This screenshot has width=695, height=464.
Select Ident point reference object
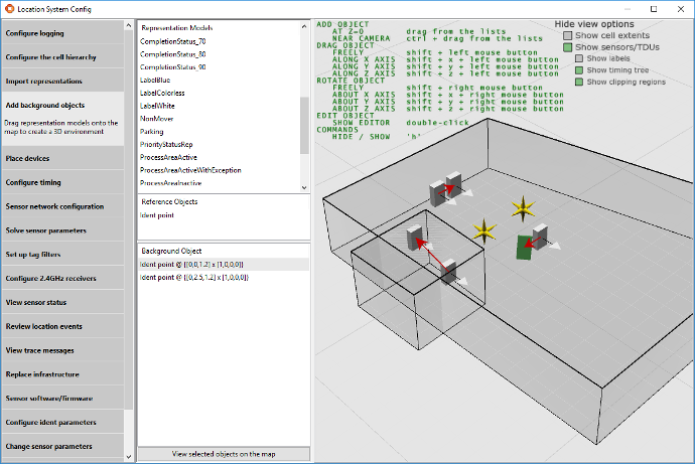click(x=157, y=215)
